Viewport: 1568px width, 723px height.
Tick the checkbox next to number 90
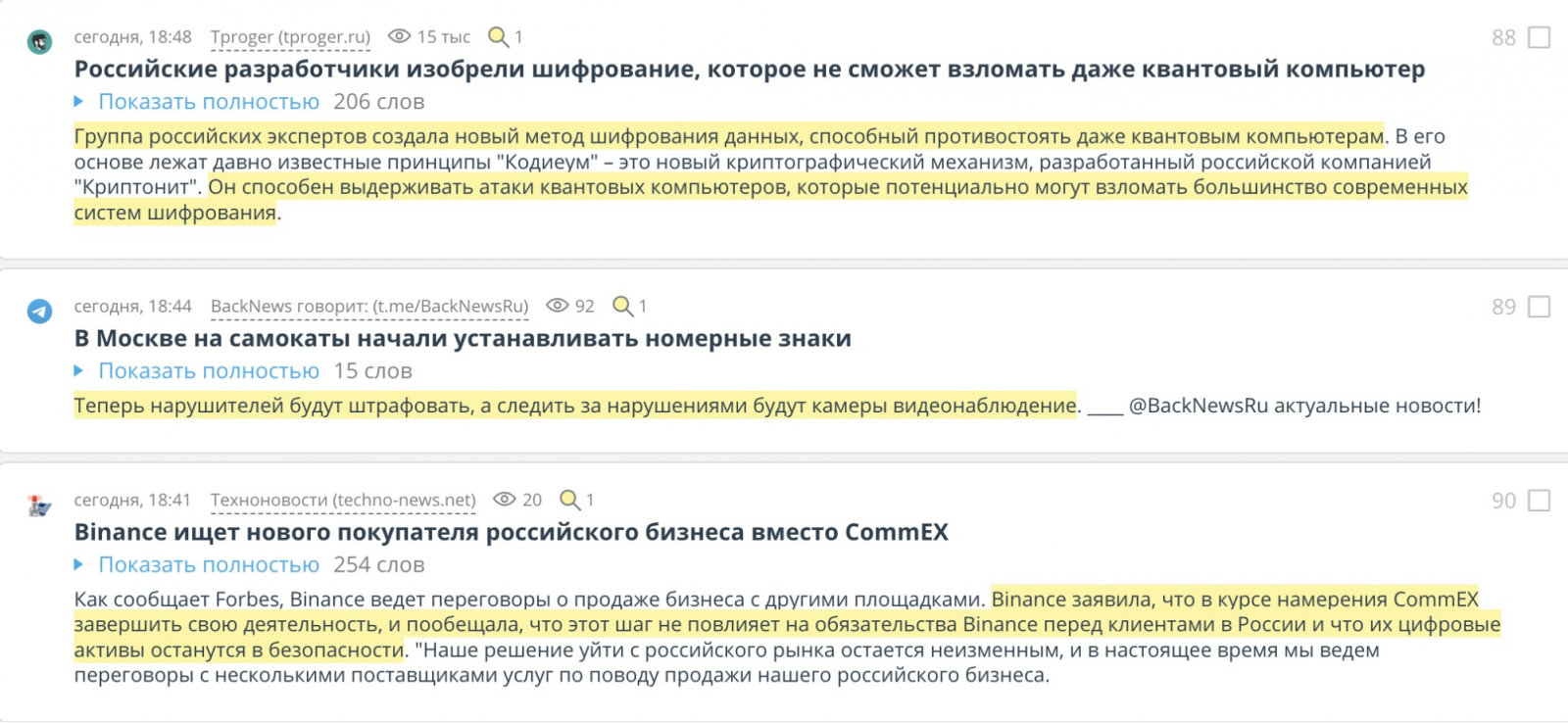pos(1540,501)
